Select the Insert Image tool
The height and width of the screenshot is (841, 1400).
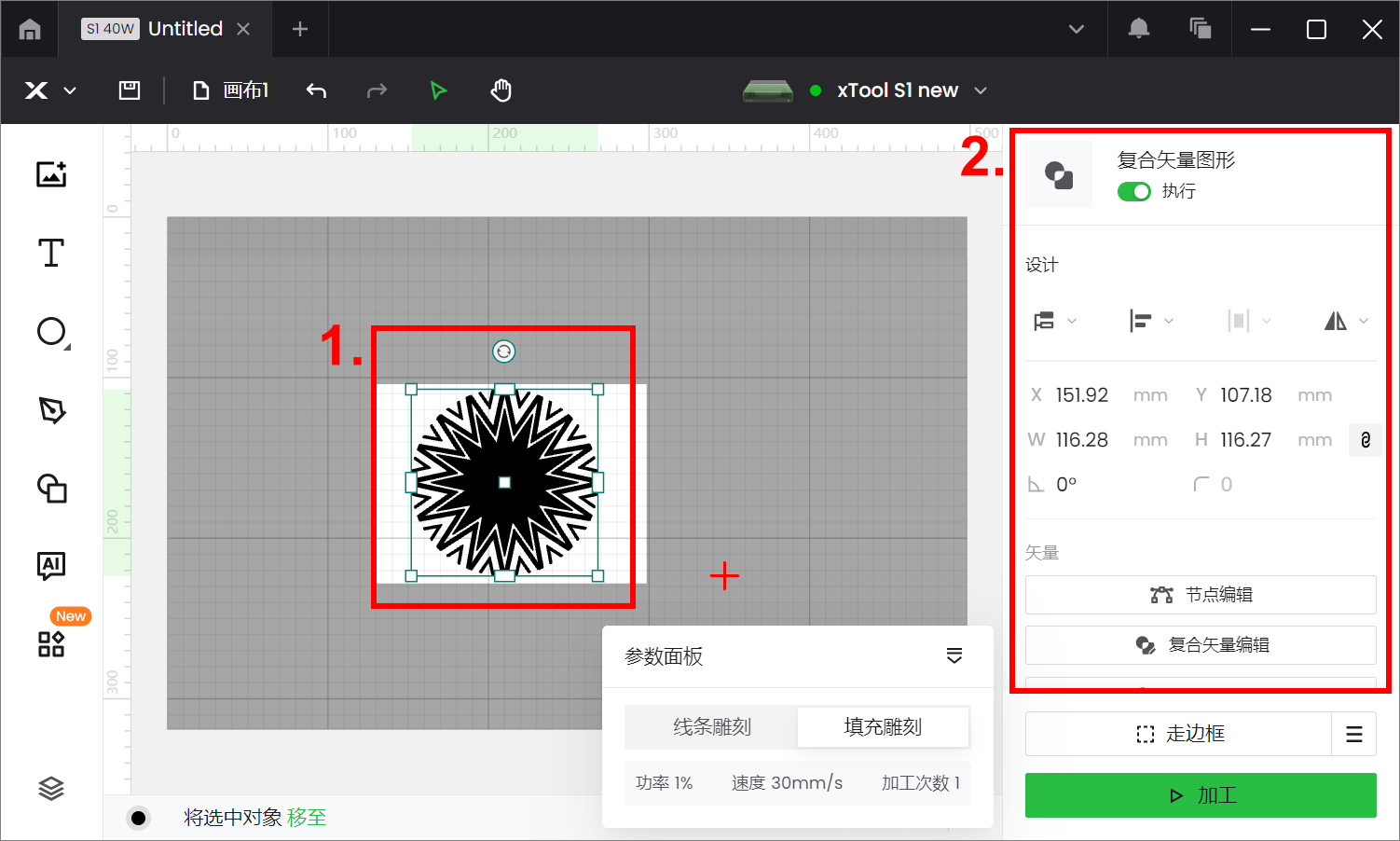(51, 174)
